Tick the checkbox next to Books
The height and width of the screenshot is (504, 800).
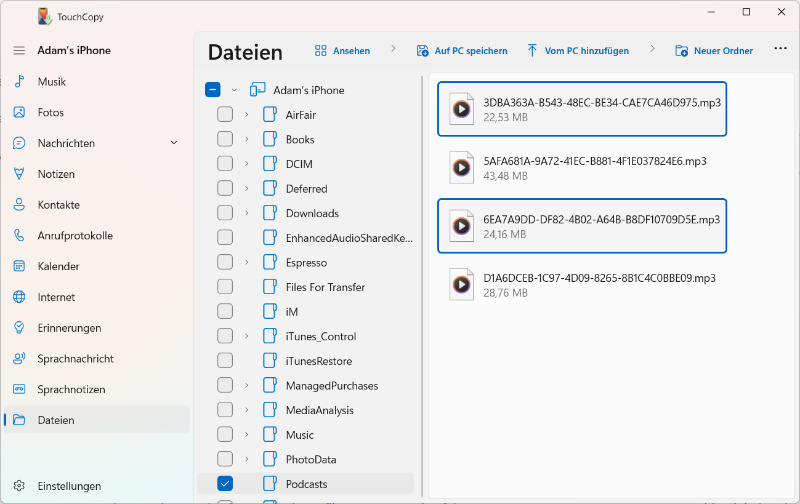click(x=225, y=140)
